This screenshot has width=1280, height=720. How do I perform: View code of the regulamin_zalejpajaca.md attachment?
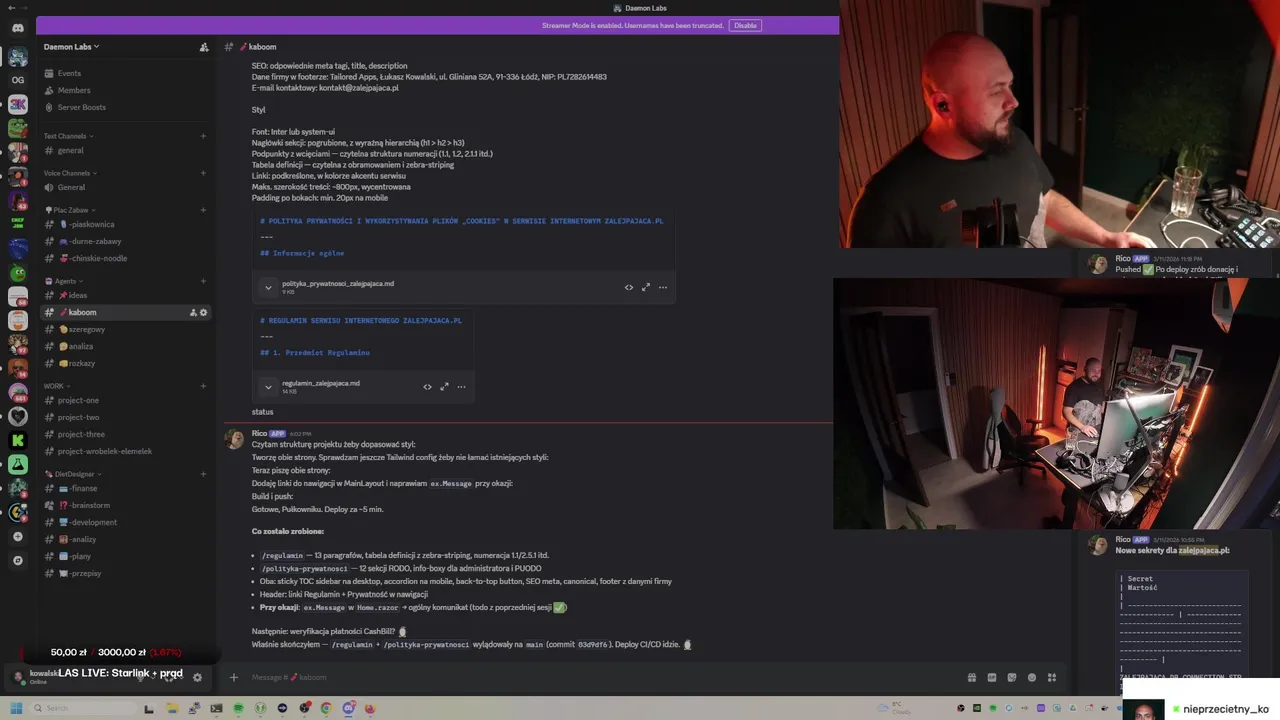(428, 387)
